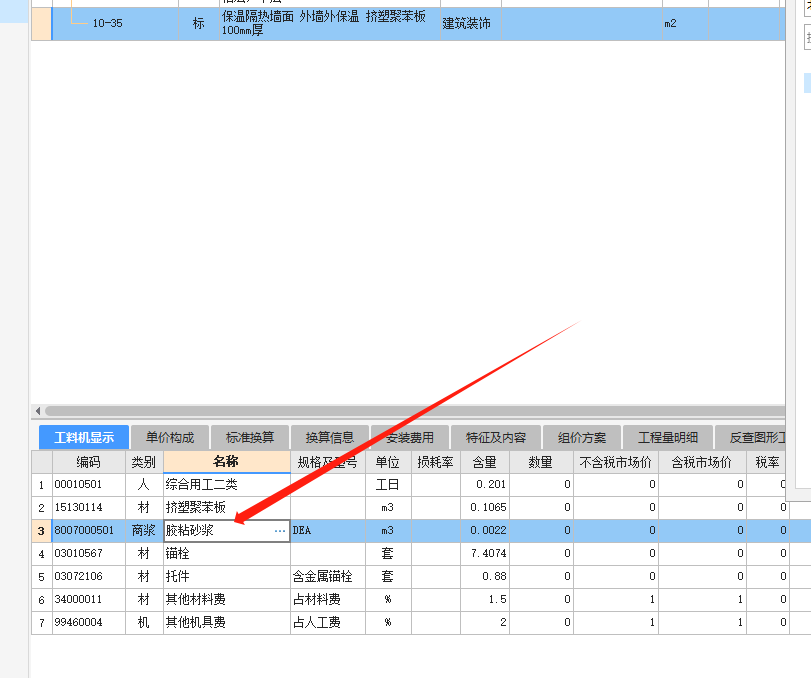Open the 单价构成 tab

pyautogui.click(x=170, y=438)
